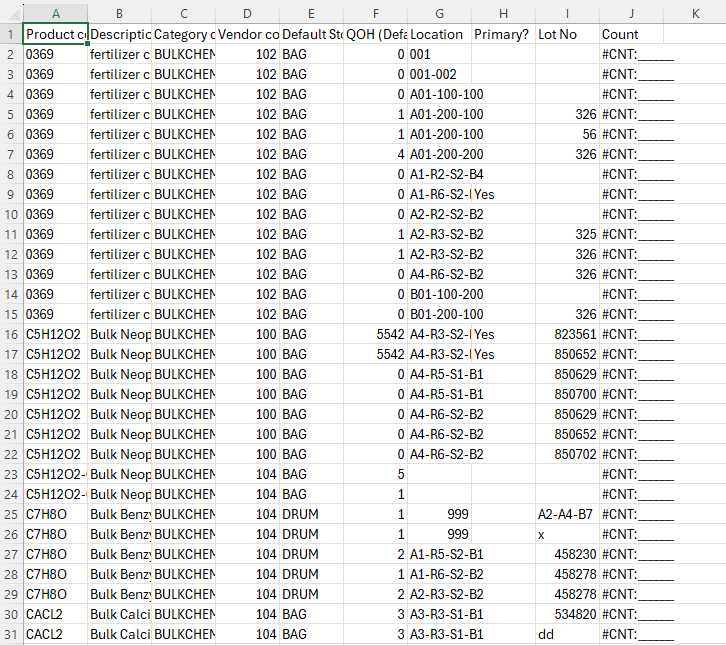Click the QOH header cell in F1
This screenshot has width=726, height=645.
(x=376, y=34)
